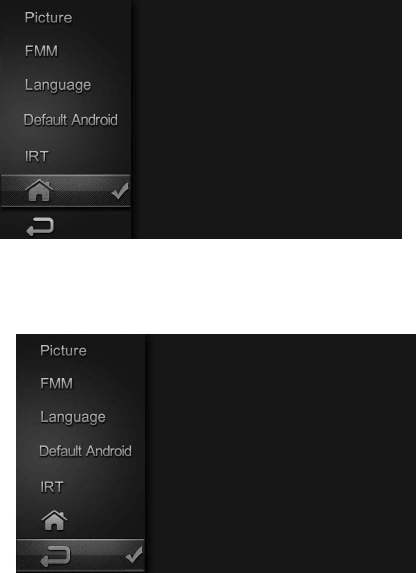The height and width of the screenshot is (573, 416).
Task: Open FMM in the upper menu
Action: pyautogui.click(x=41, y=51)
